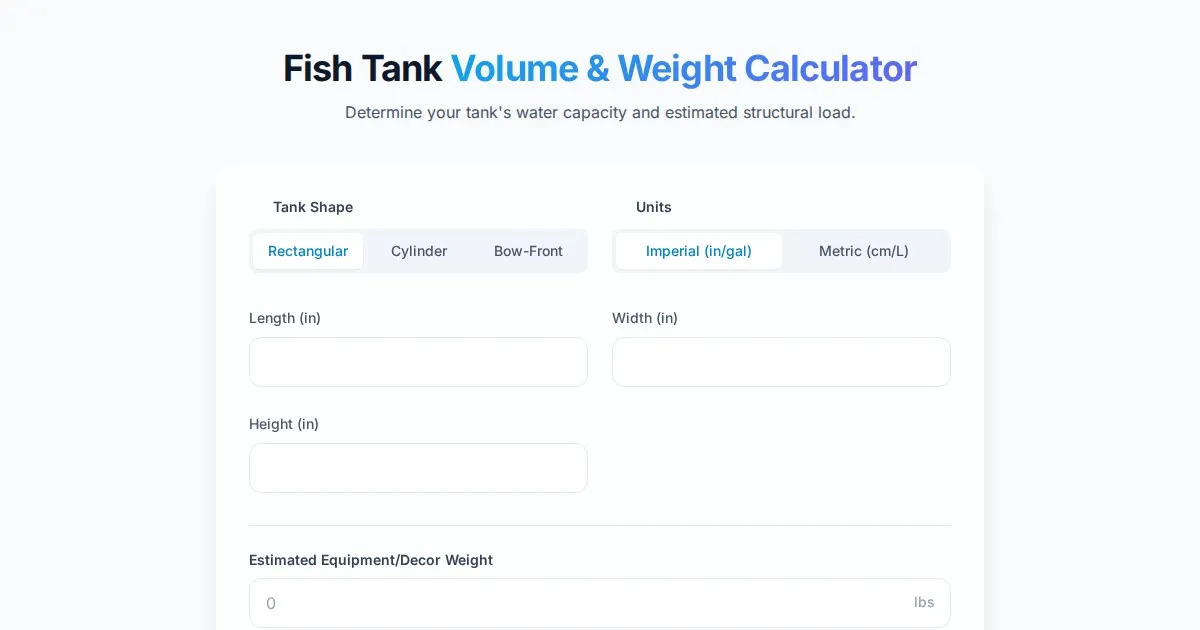Screen dimensions: 1200x630
Task: Click the subtitle about water capacity
Action: point(600,113)
